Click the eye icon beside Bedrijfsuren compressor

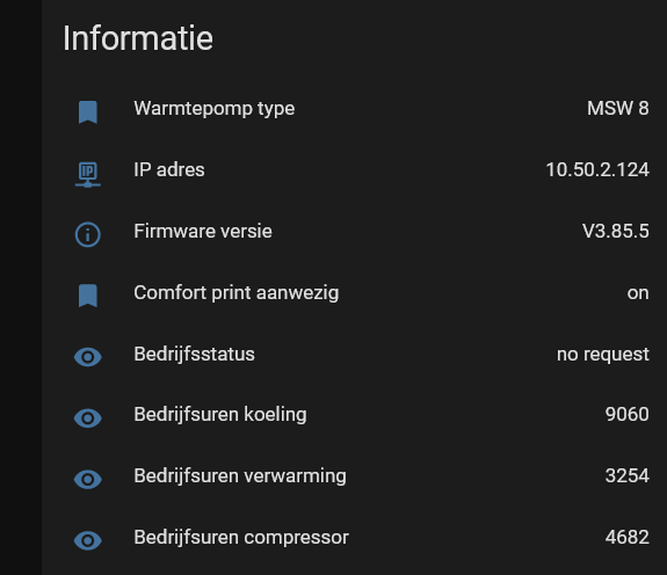88,541
